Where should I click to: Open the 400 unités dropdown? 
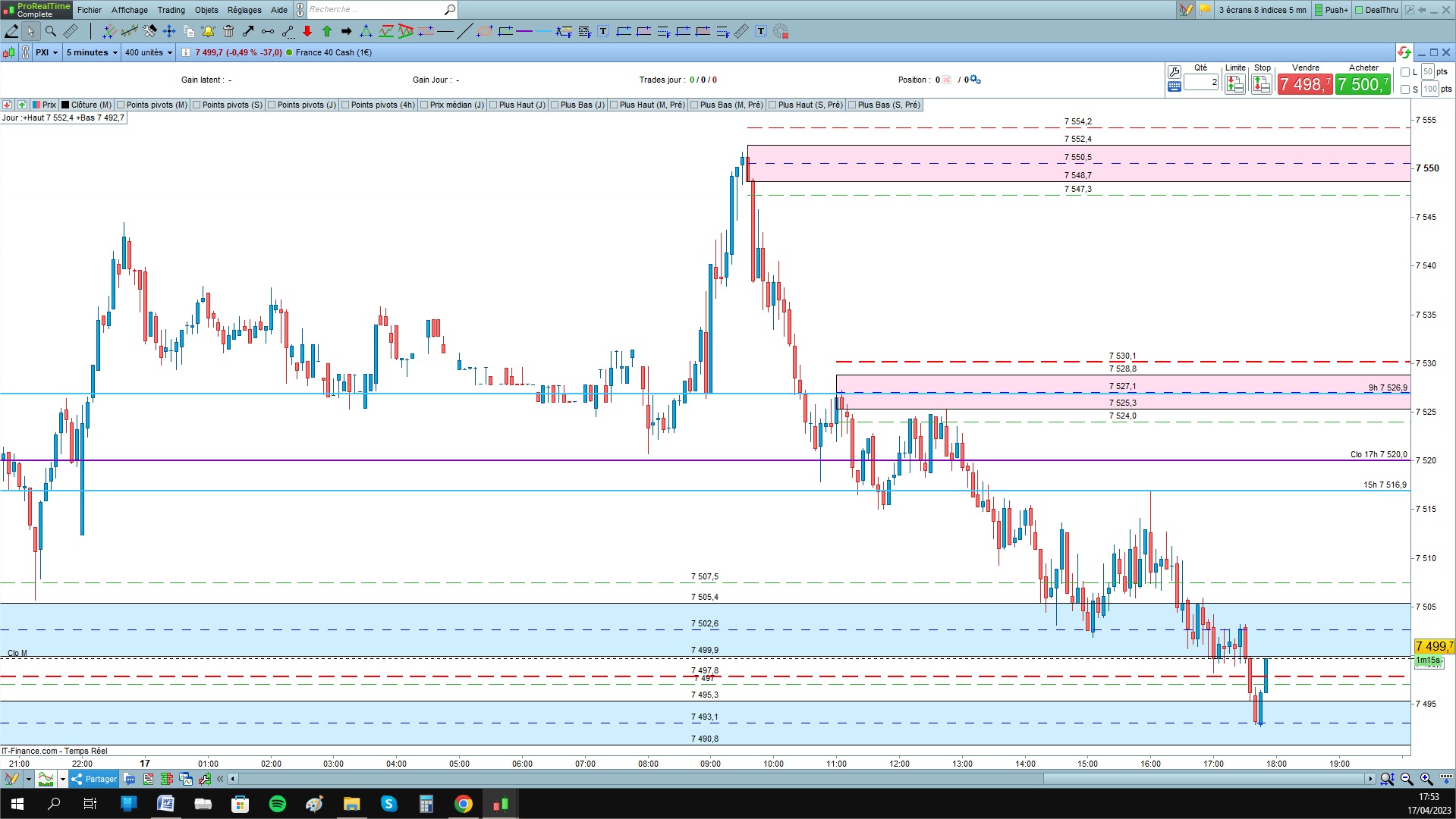coord(149,52)
